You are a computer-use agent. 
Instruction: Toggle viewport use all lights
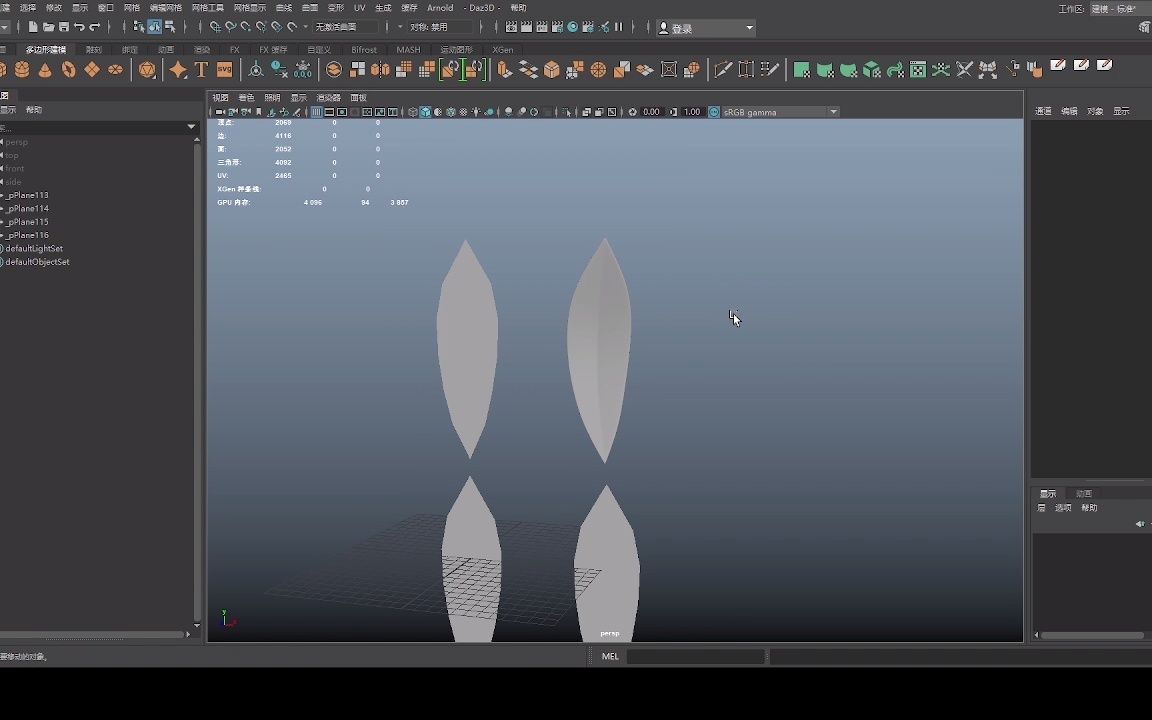pyautogui.click(x=476, y=112)
